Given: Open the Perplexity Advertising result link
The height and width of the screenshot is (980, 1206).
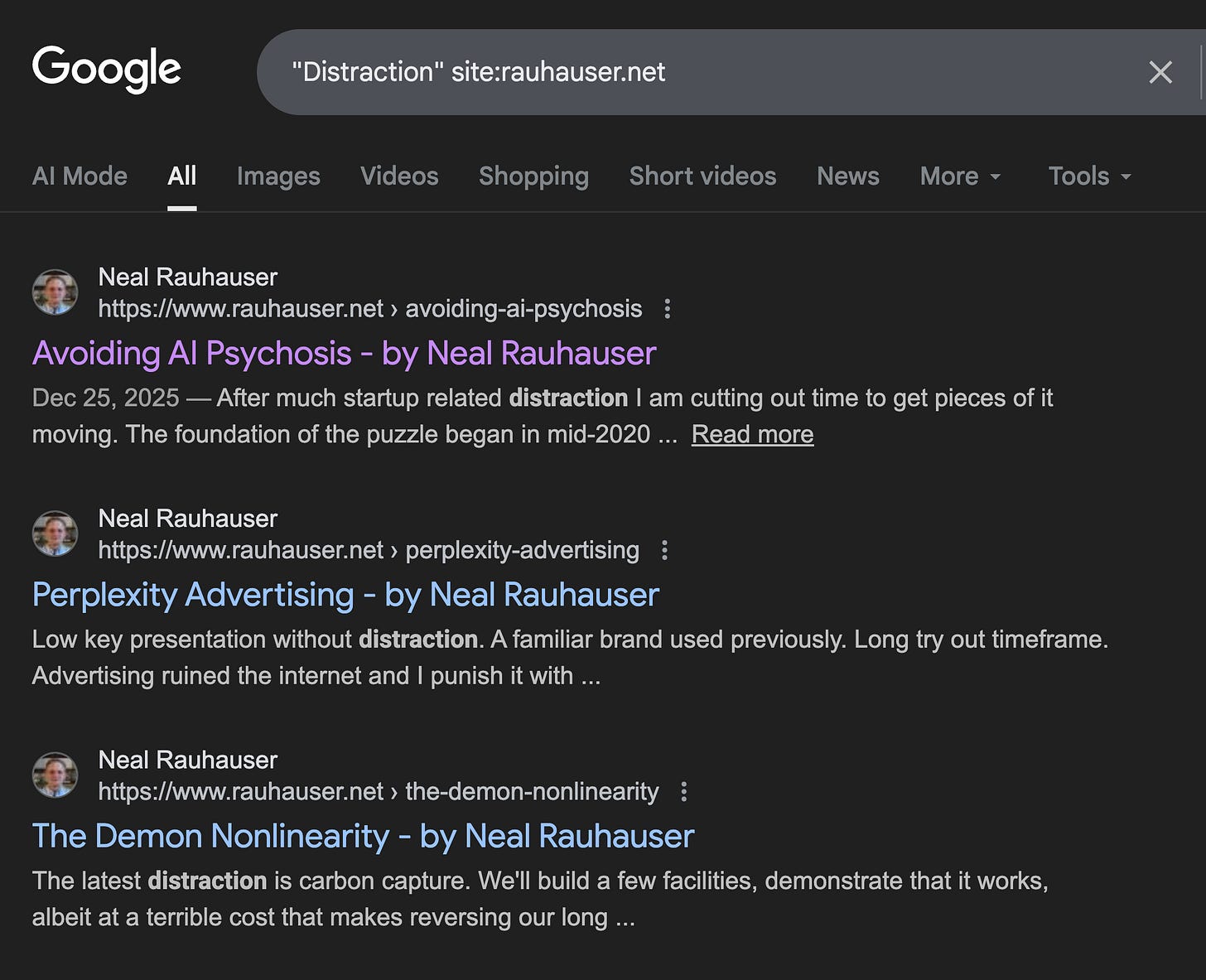Looking at the screenshot, I should [345, 595].
